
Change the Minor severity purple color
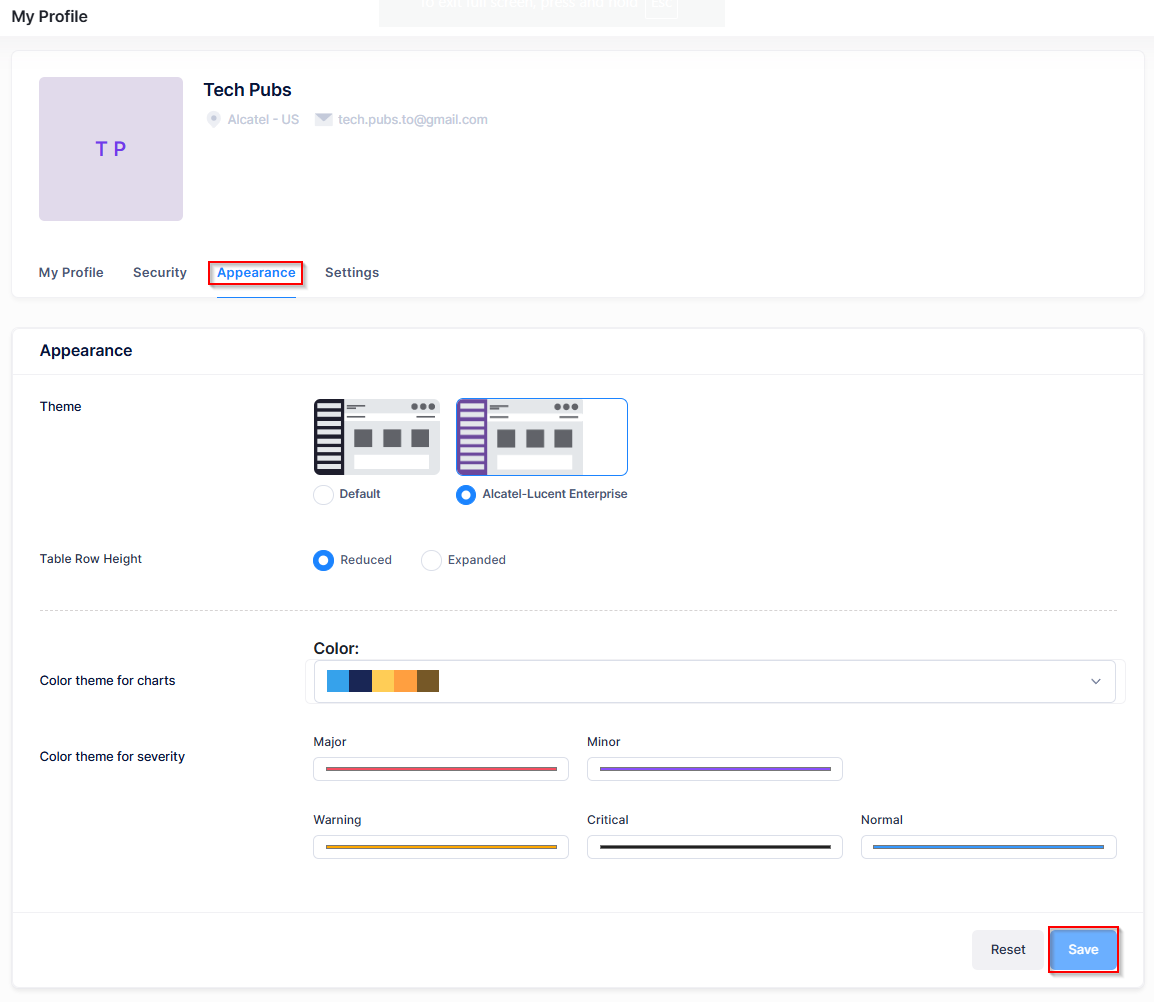(x=714, y=769)
